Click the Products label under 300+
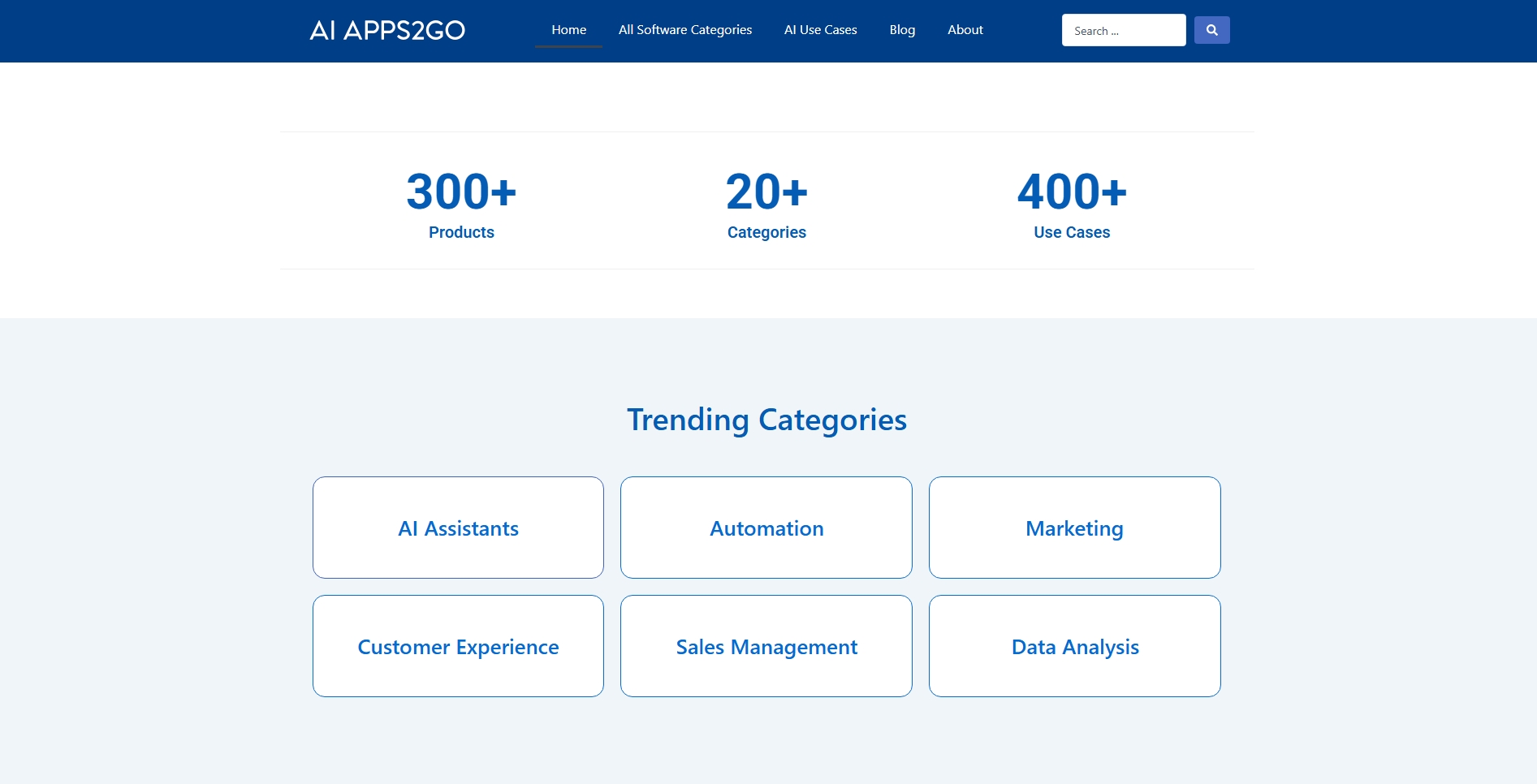The image size is (1537, 784). coord(461,232)
